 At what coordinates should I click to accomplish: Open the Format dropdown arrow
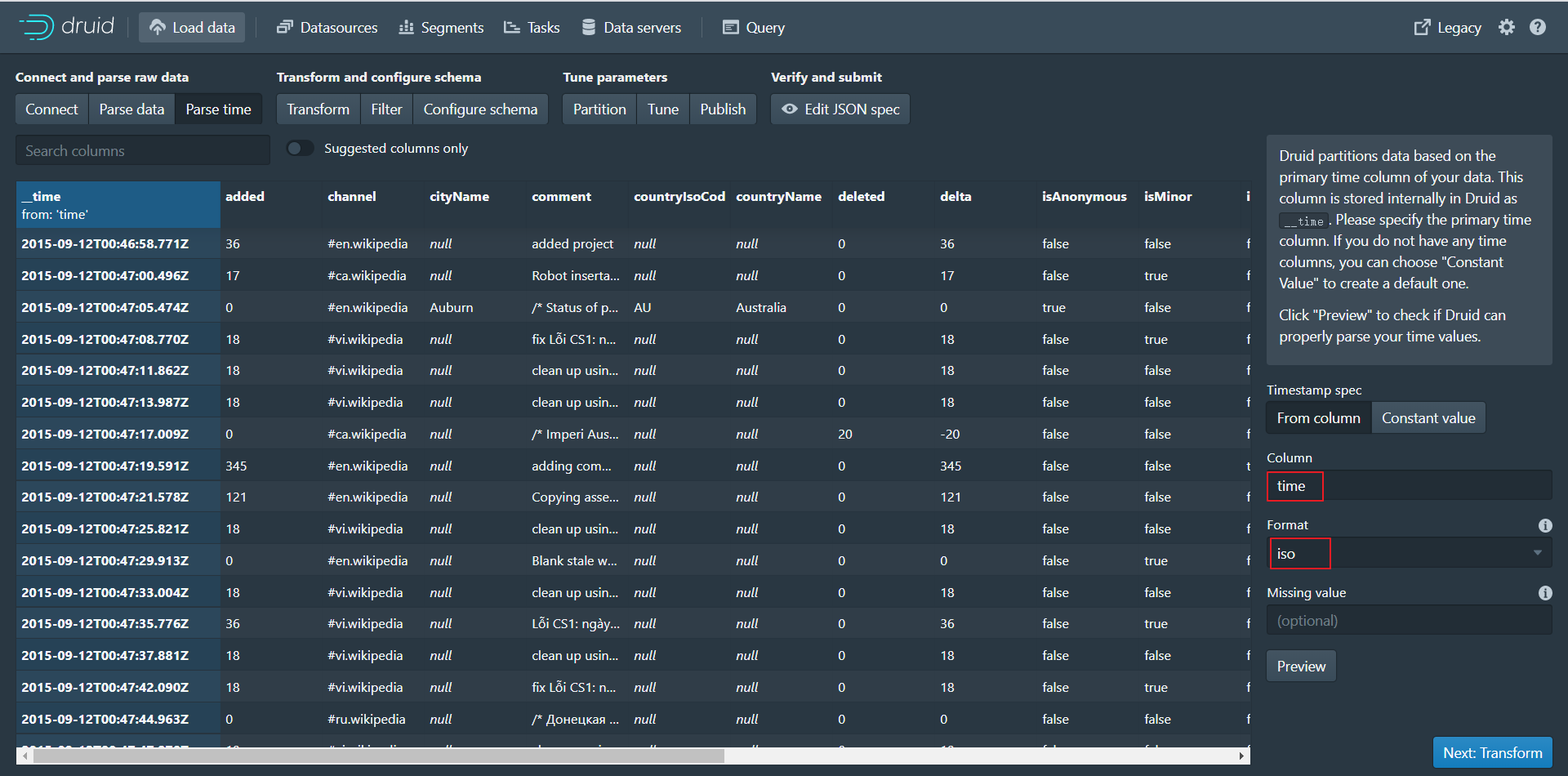(1538, 553)
